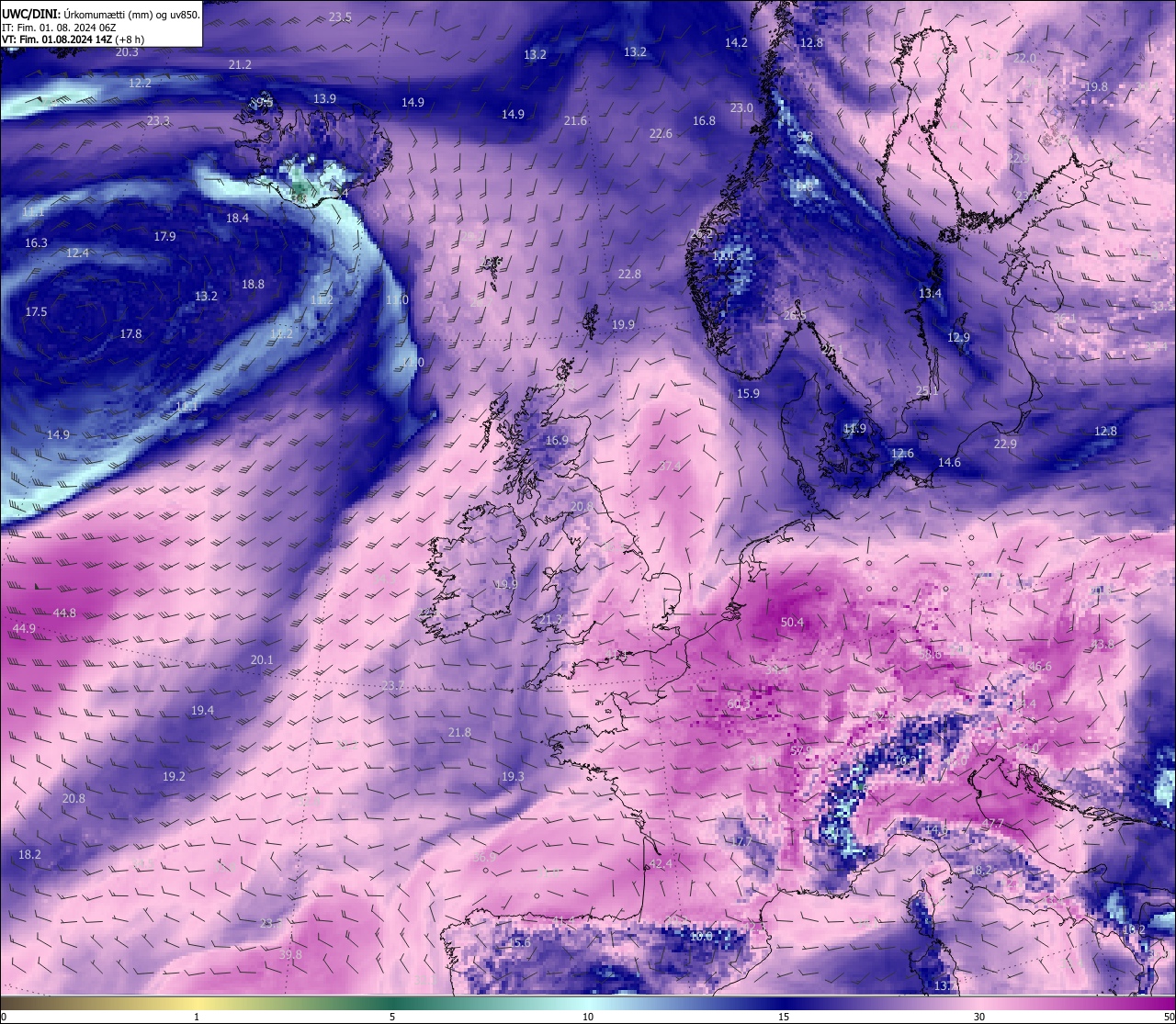This screenshot has height=1024, width=1176.
Task: Click the 12.2 value label
Action: tap(140, 83)
